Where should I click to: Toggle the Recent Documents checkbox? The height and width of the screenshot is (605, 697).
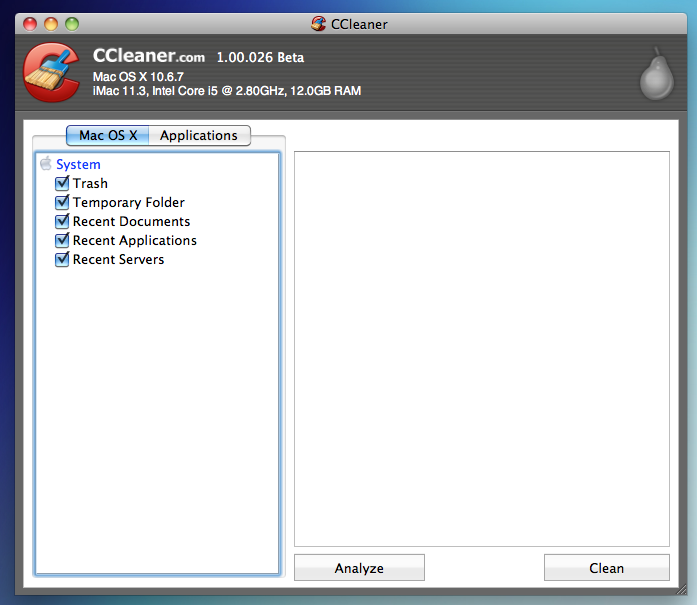click(x=62, y=221)
